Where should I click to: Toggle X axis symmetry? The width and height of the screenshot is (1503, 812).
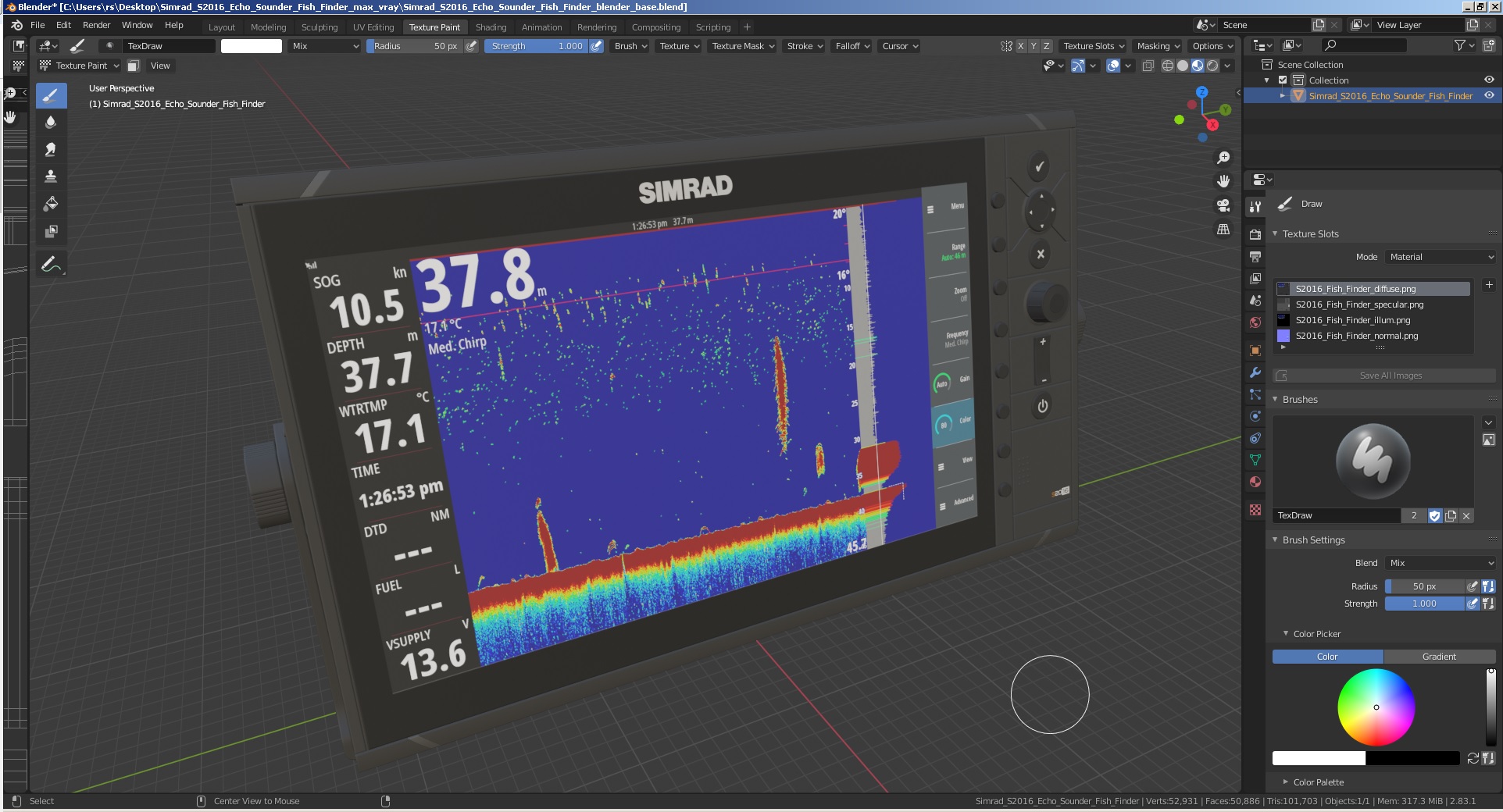tap(1020, 46)
